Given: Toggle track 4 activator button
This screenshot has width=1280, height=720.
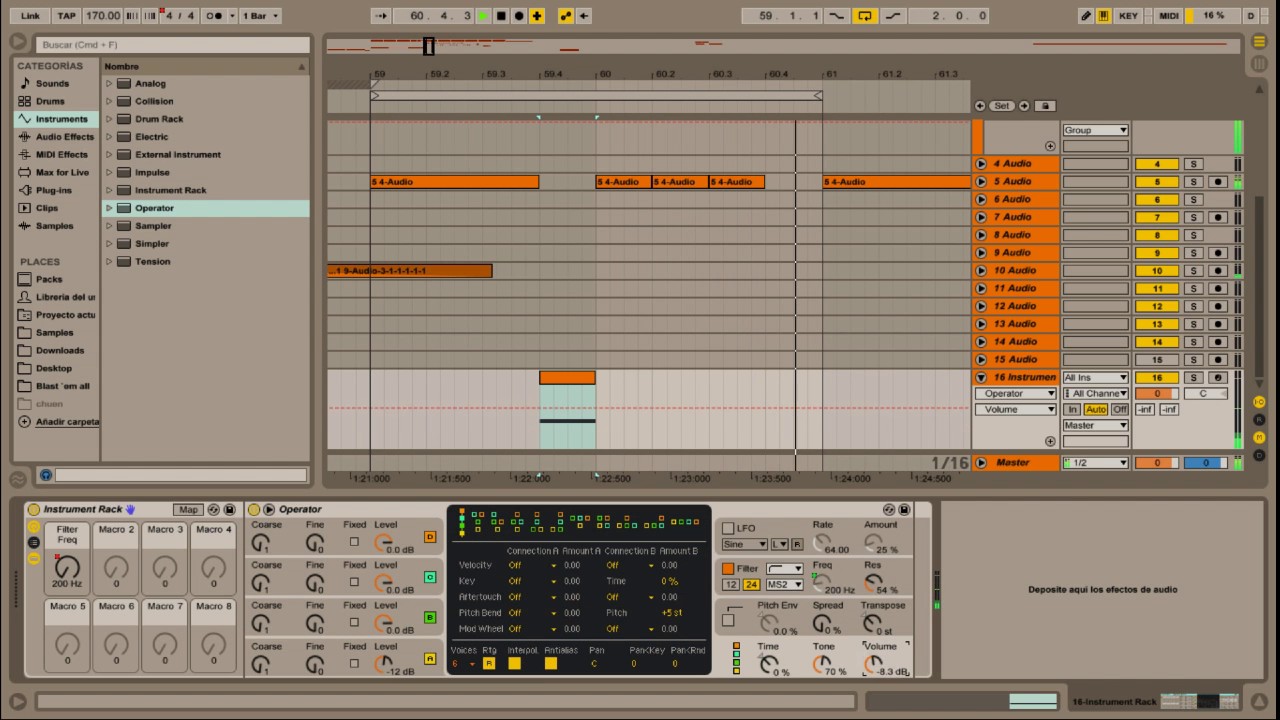Looking at the screenshot, I should (x=1157, y=164).
